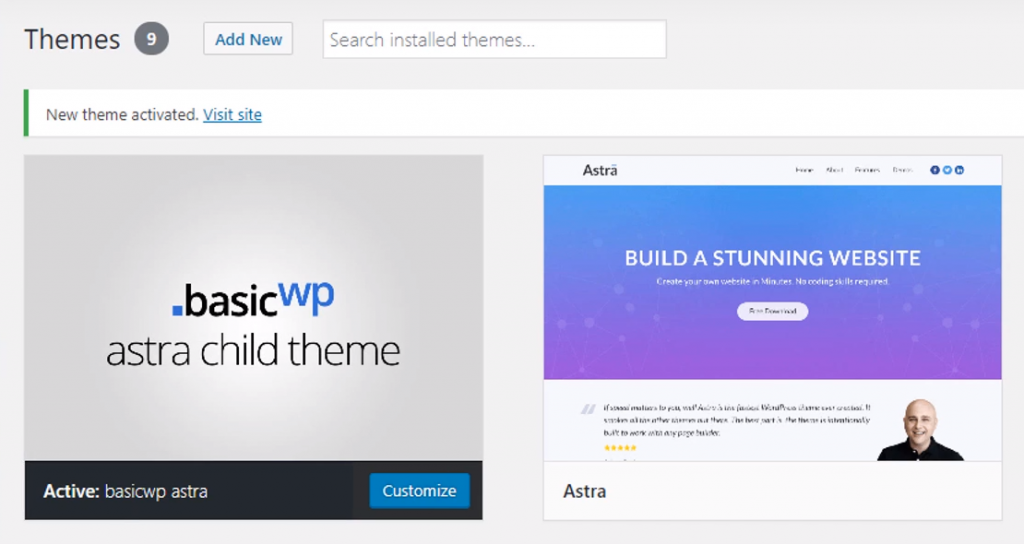Click the New theme activated notice text

pyautogui.click(x=122, y=114)
